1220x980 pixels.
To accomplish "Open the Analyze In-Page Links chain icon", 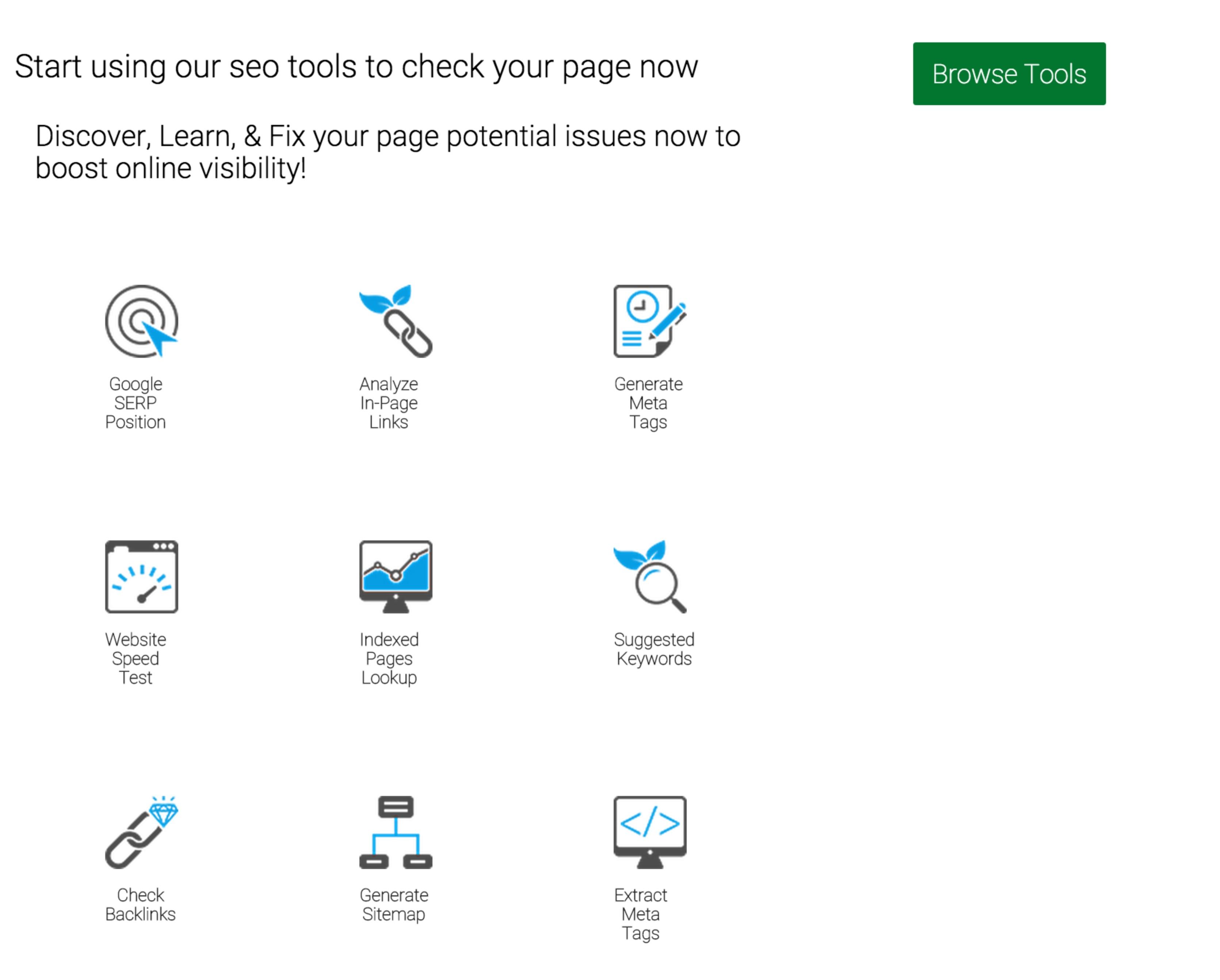I will (x=396, y=321).
